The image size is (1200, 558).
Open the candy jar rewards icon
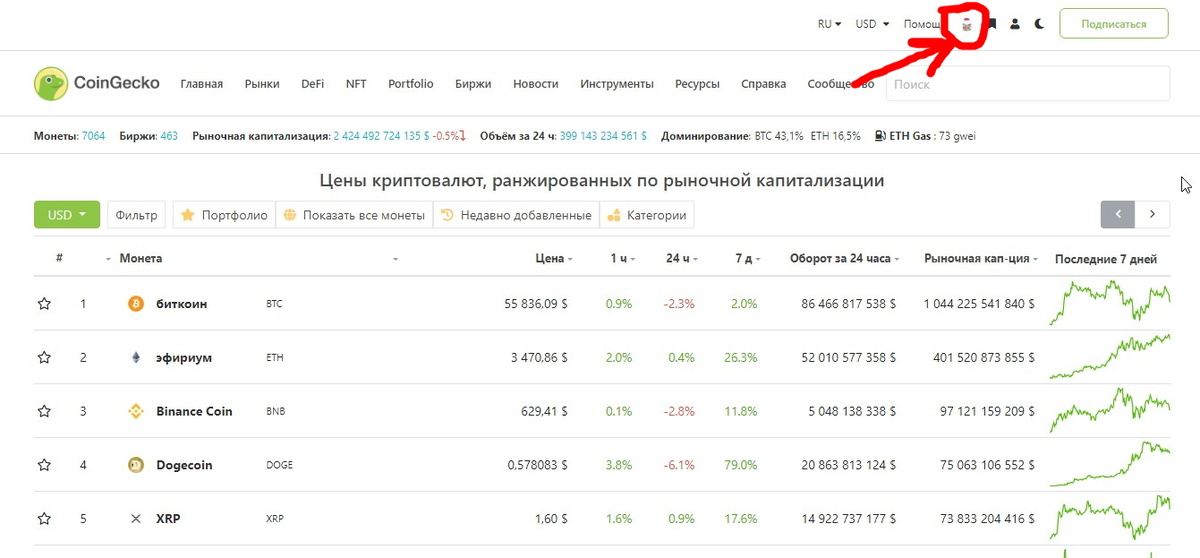966,24
